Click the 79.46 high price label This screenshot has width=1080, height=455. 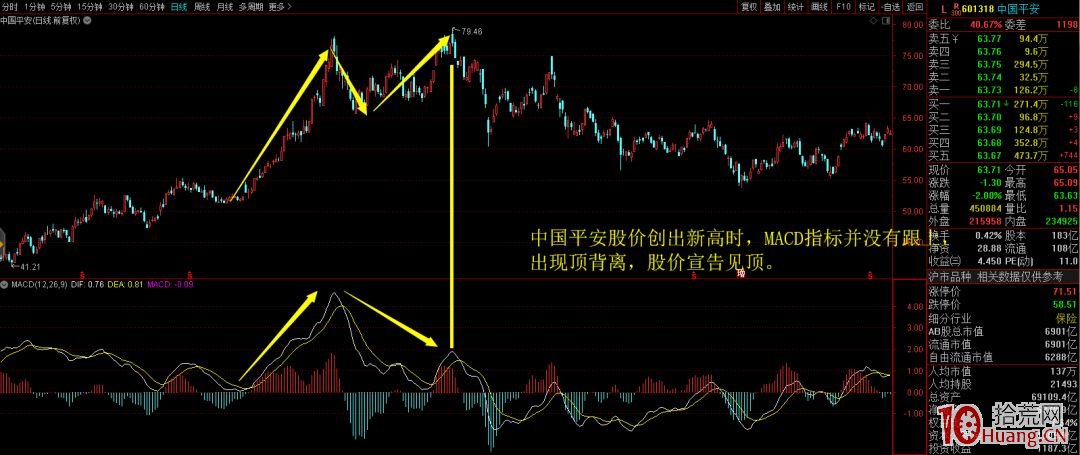coord(472,31)
